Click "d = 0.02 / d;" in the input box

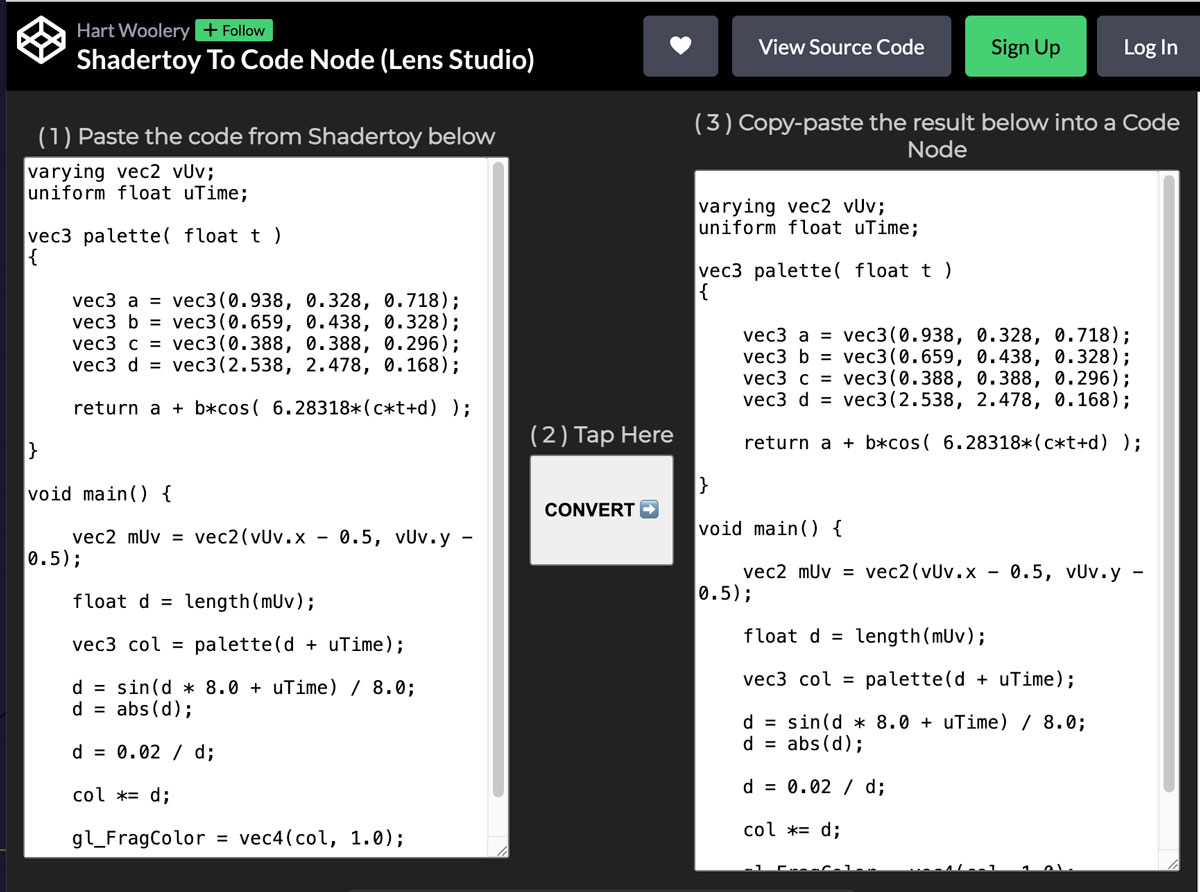click(144, 752)
